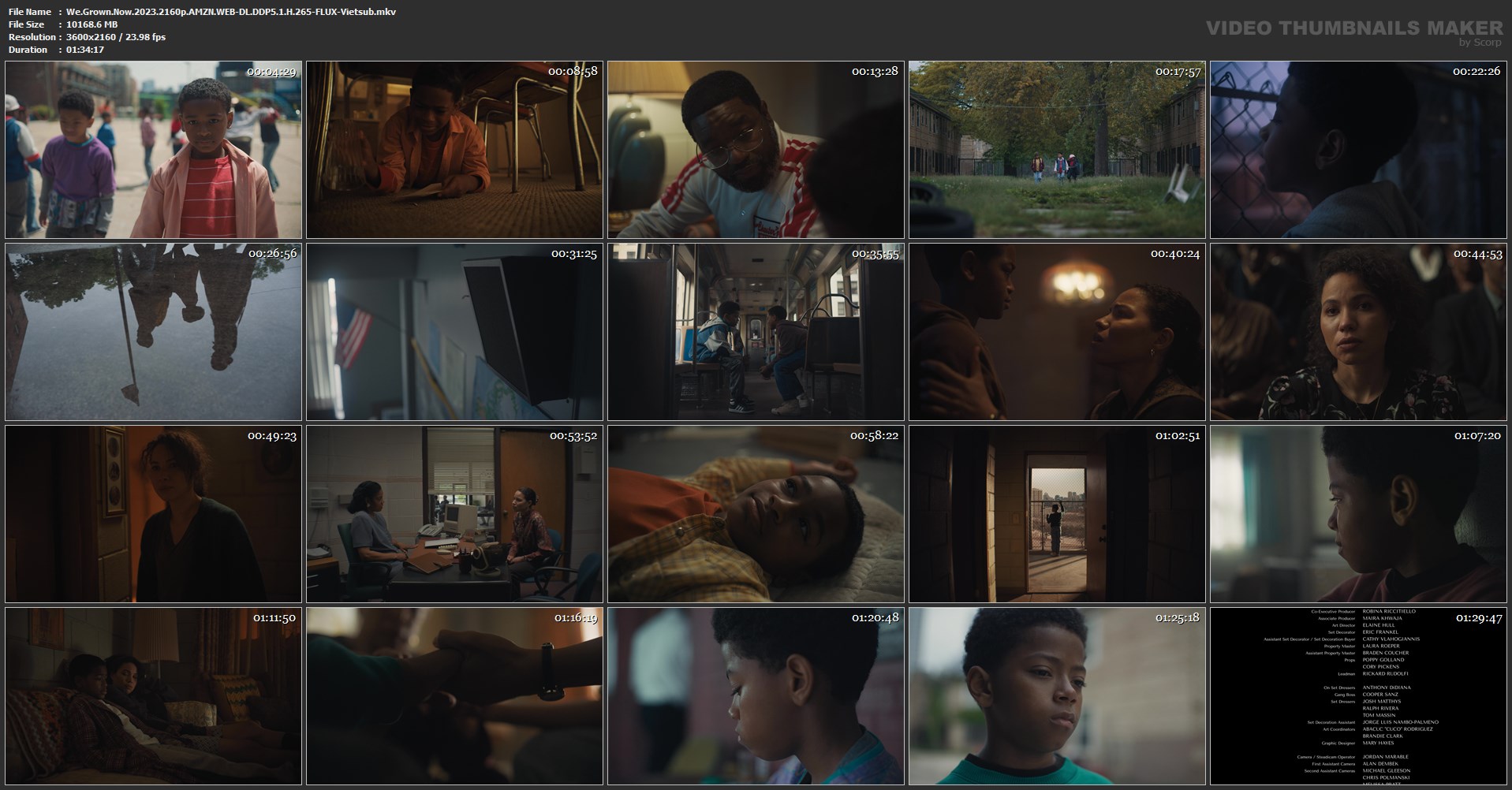Open the thumbnail at 00:08:58
The image size is (1512, 790).
[x=455, y=150]
